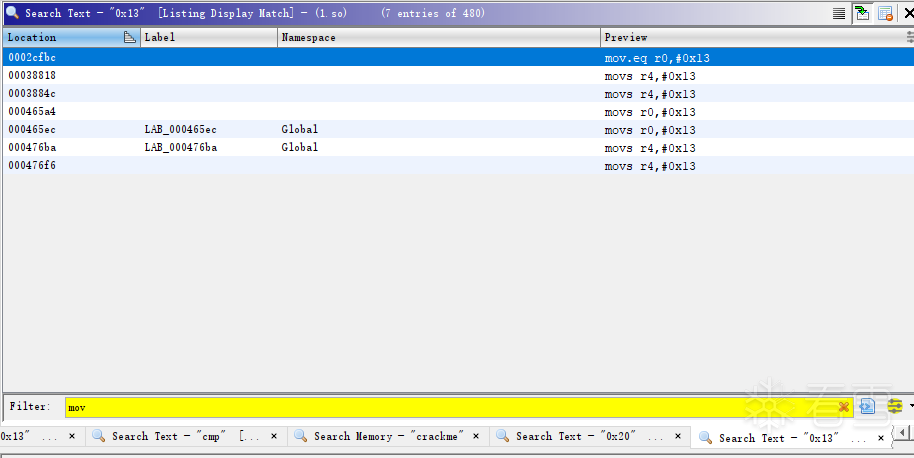Click preview movs r4,#0x13 in row 000476ba
The height and width of the screenshot is (458, 914).
coord(650,148)
